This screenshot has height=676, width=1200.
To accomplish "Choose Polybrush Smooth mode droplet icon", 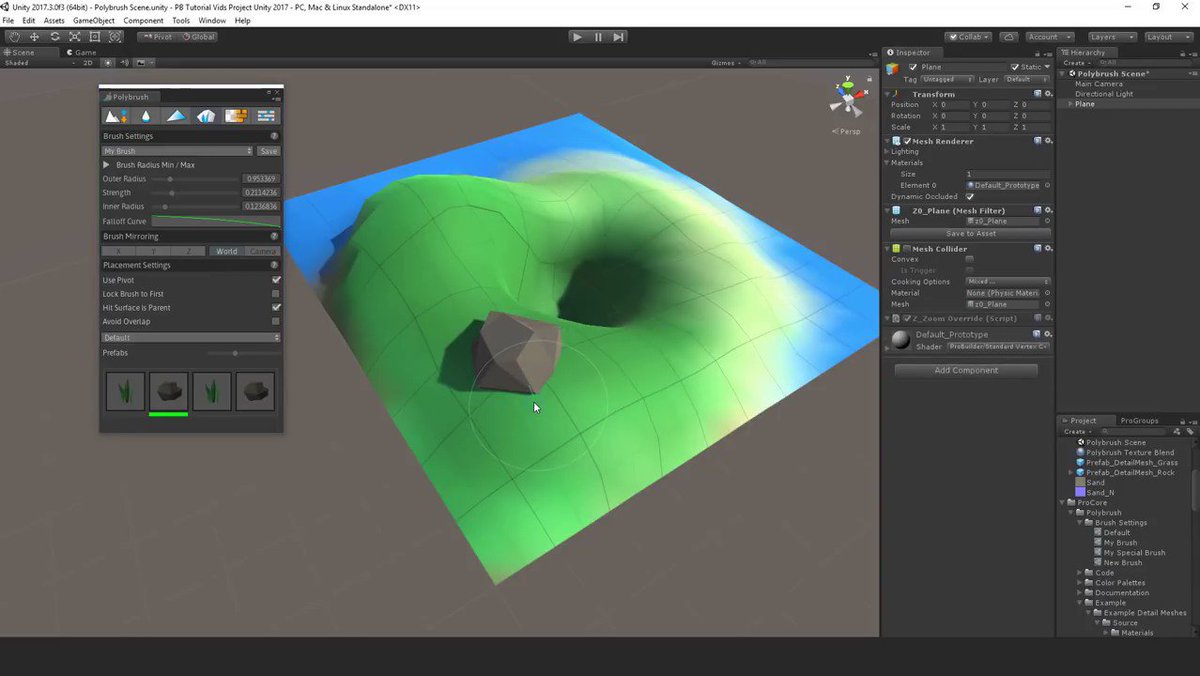I will tap(146, 116).
